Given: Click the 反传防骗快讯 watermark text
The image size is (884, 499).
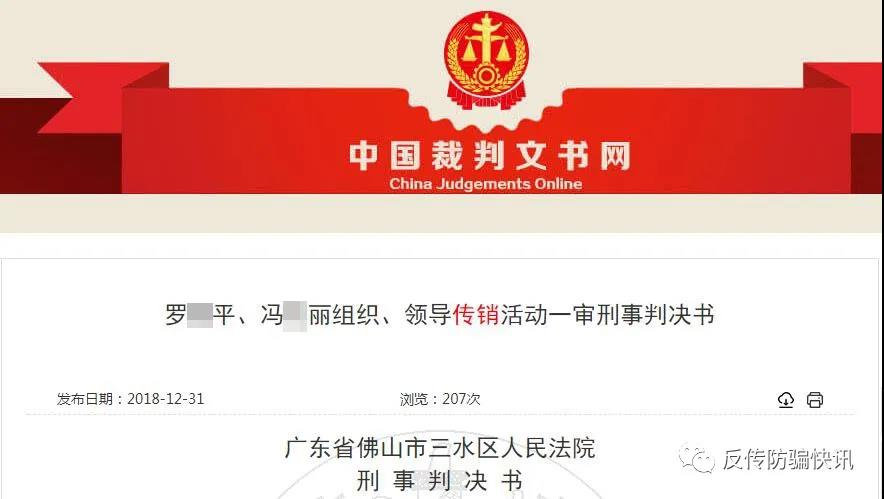Looking at the screenshot, I should coord(788,460).
